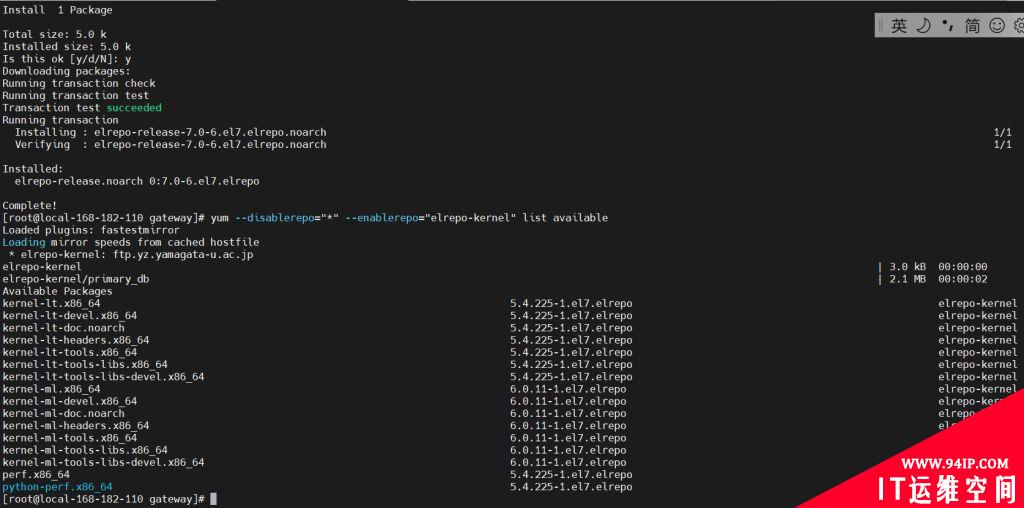Select the kernel-ml-headers.x86_64 package name
1024x508 pixels.
(76, 426)
